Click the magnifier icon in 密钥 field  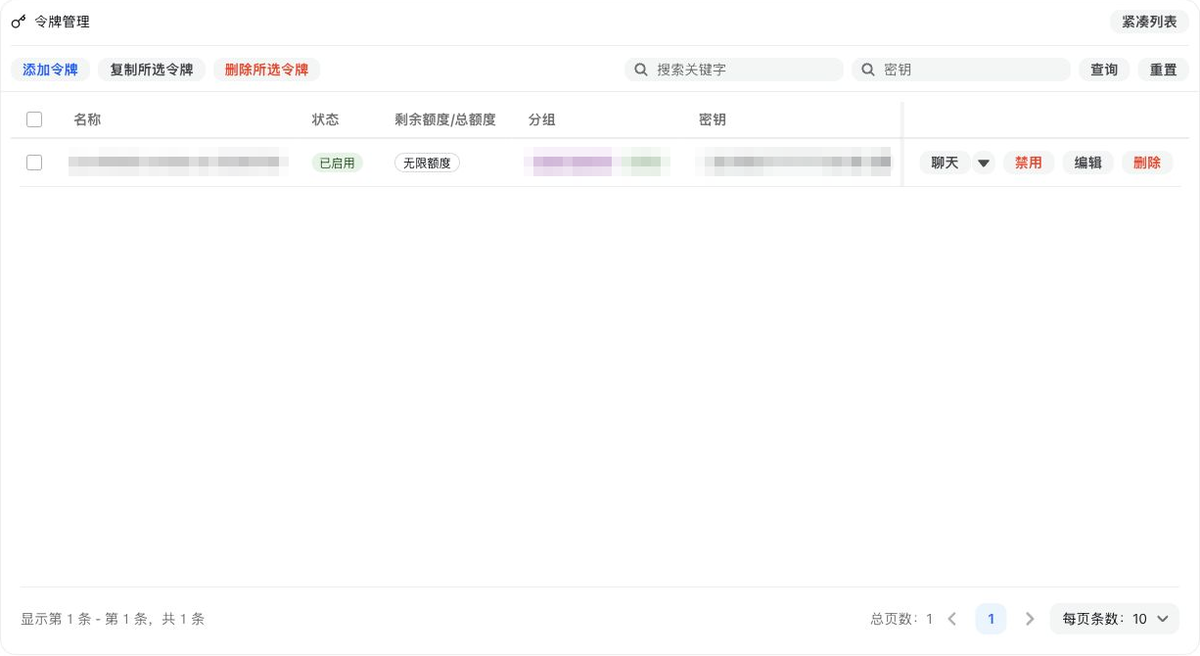[x=868, y=70]
